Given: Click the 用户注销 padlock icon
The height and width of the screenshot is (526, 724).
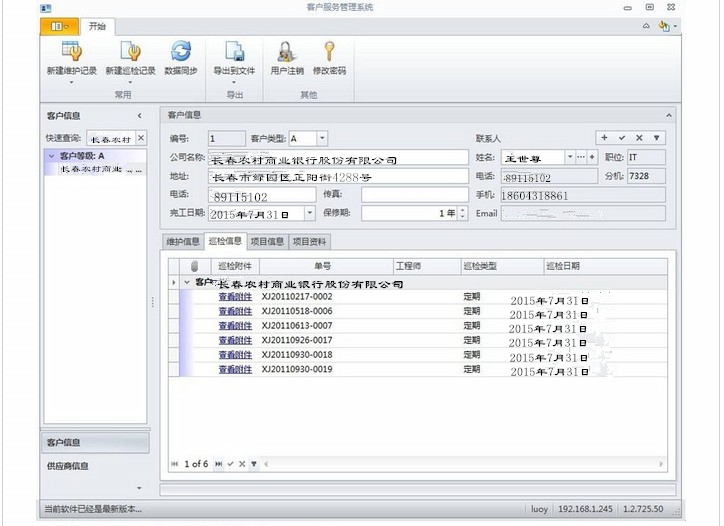Looking at the screenshot, I should coord(287,51).
